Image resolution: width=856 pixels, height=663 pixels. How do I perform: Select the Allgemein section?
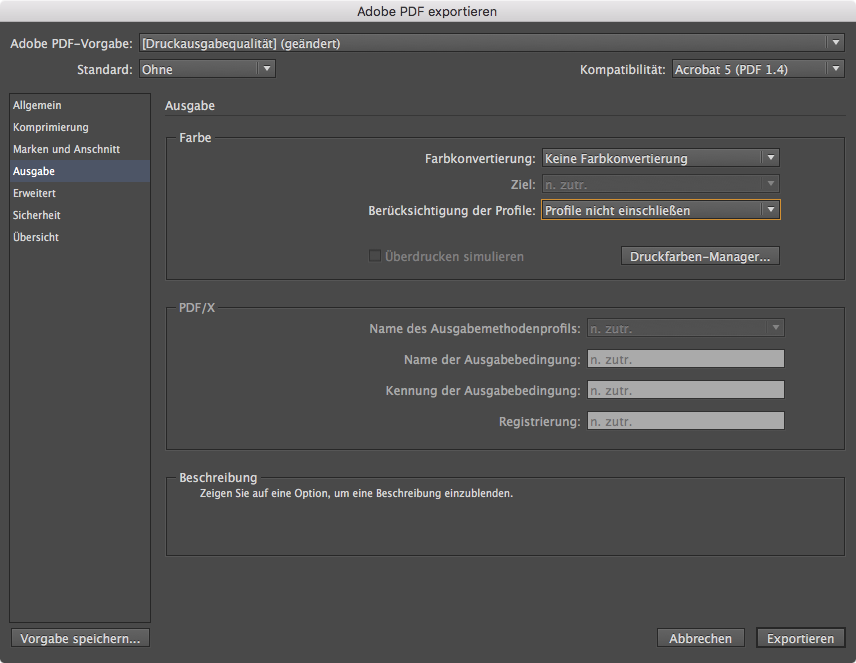click(x=80, y=105)
